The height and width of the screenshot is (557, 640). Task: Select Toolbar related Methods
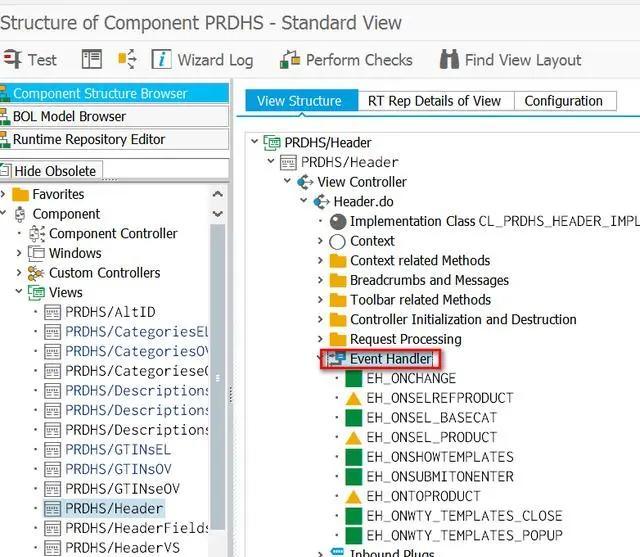420,300
